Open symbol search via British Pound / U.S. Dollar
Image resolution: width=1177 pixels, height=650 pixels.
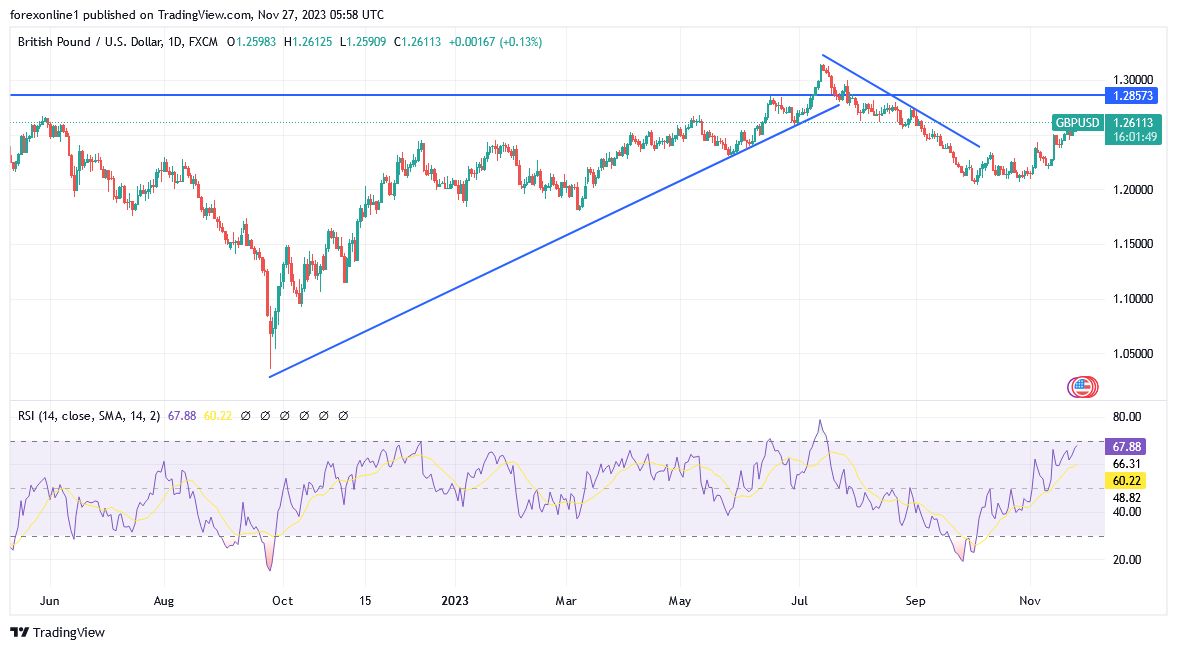pos(90,43)
